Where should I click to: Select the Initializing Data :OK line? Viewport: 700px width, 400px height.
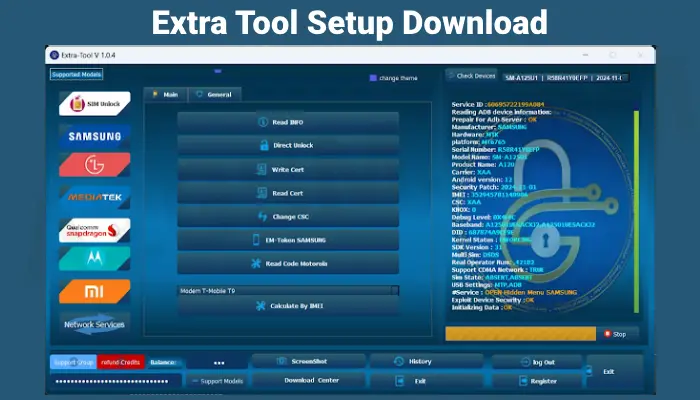point(481,308)
